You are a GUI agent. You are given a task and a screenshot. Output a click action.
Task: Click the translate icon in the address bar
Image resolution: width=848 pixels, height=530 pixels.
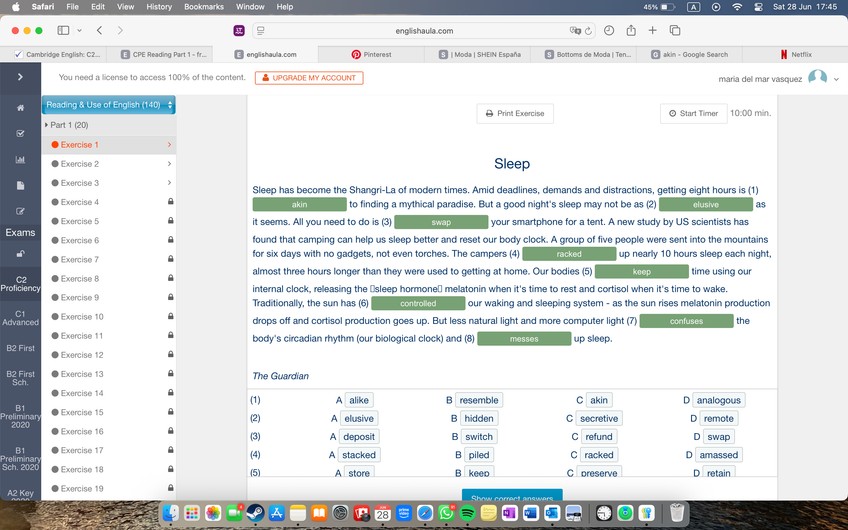575,31
